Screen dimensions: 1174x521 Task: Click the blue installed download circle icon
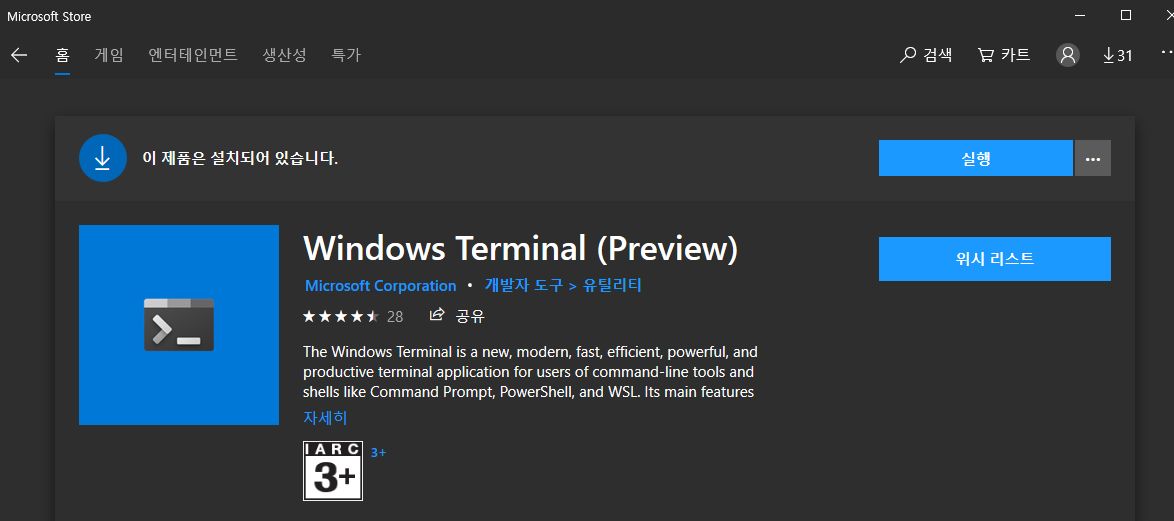point(103,158)
